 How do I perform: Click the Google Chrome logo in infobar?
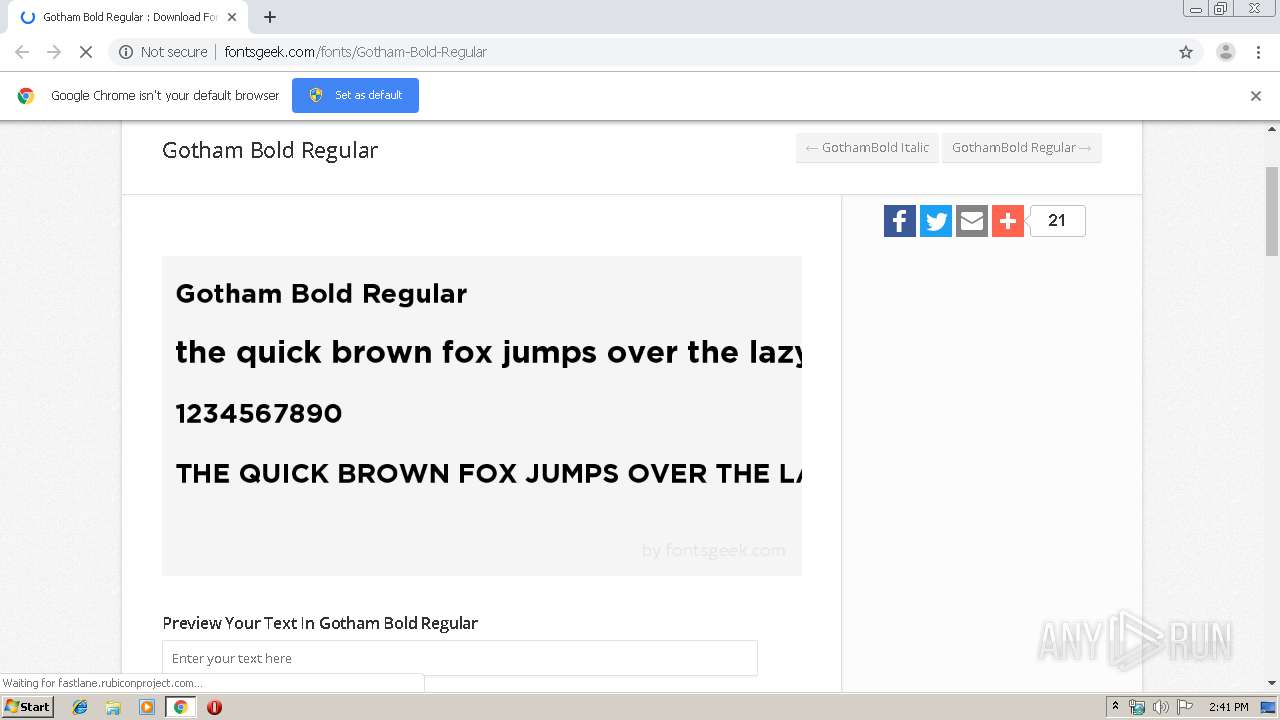pyautogui.click(x=26, y=96)
